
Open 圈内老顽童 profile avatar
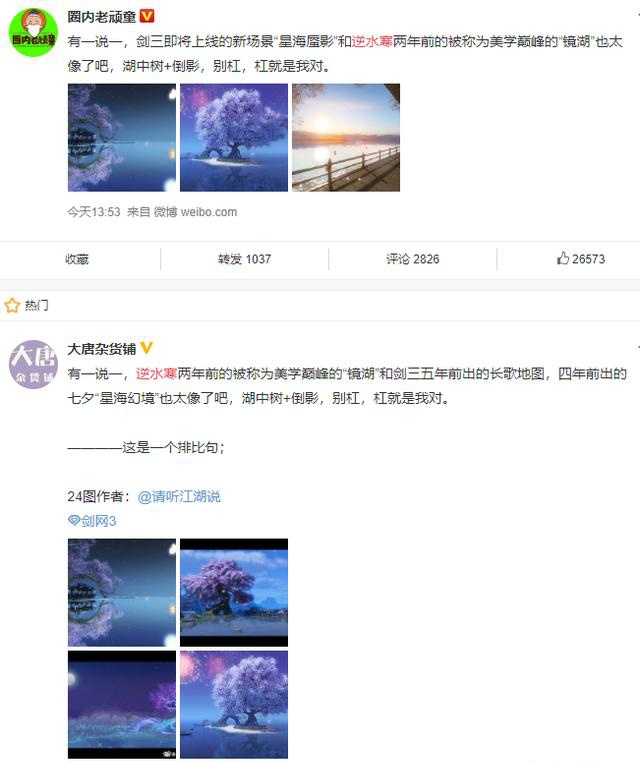[33, 33]
